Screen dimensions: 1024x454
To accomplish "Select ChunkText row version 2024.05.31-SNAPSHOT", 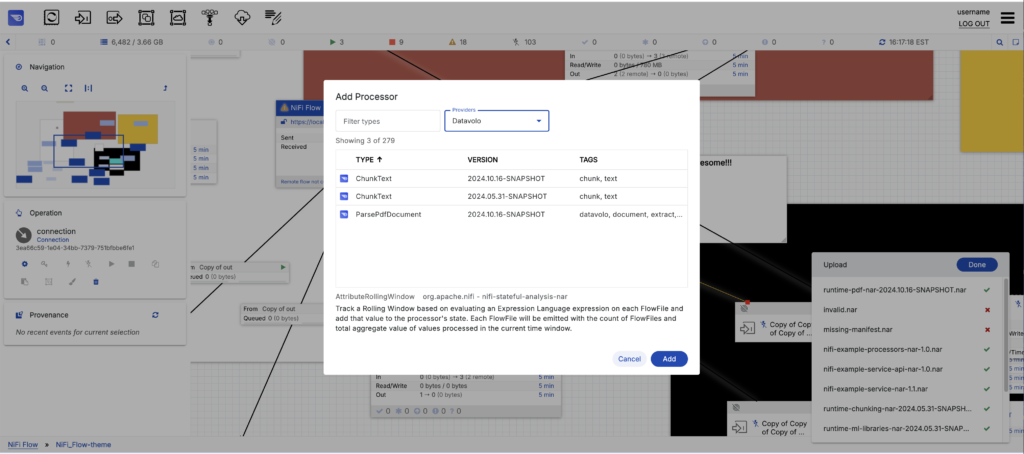I will pos(511,196).
